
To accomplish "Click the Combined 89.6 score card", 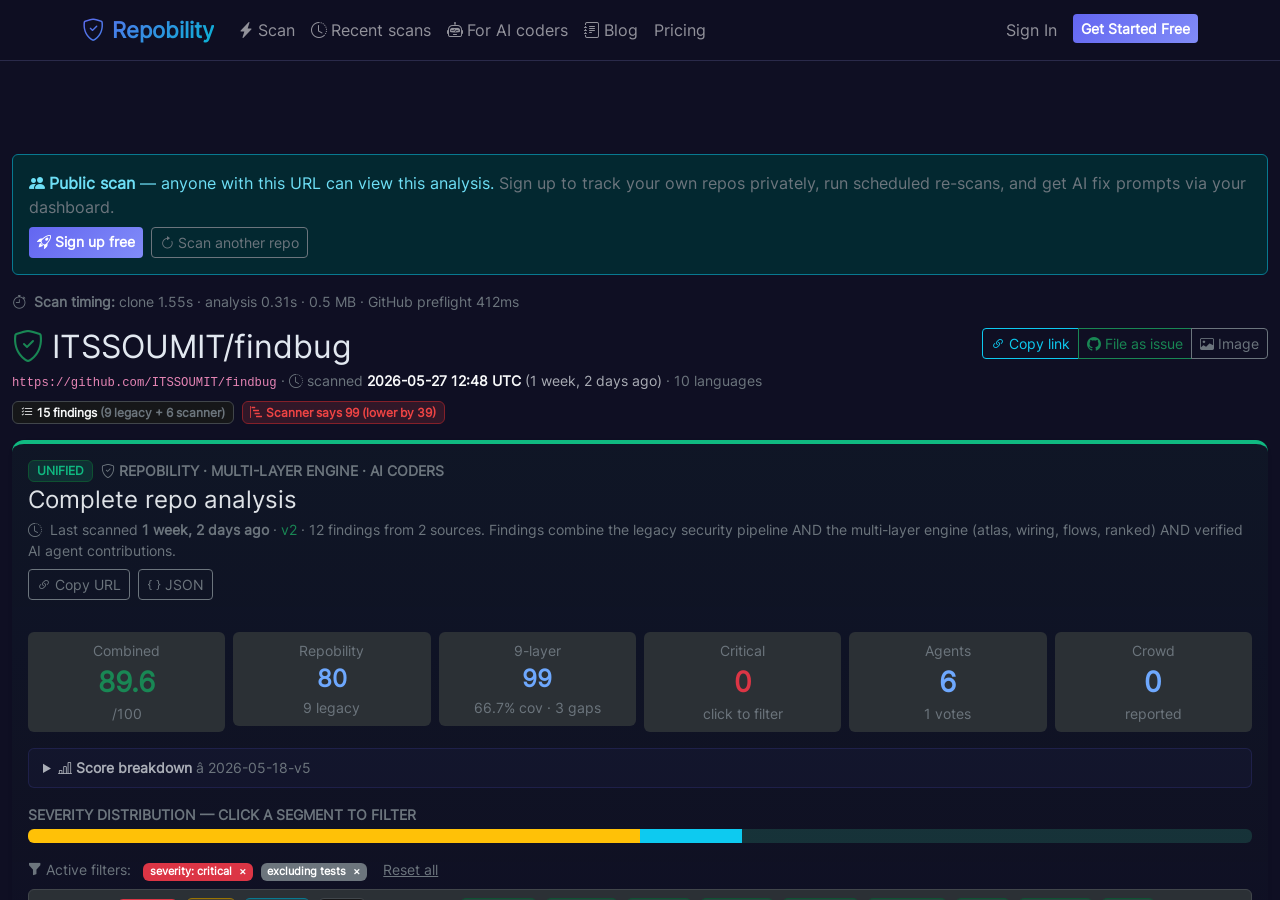I will [126, 682].
